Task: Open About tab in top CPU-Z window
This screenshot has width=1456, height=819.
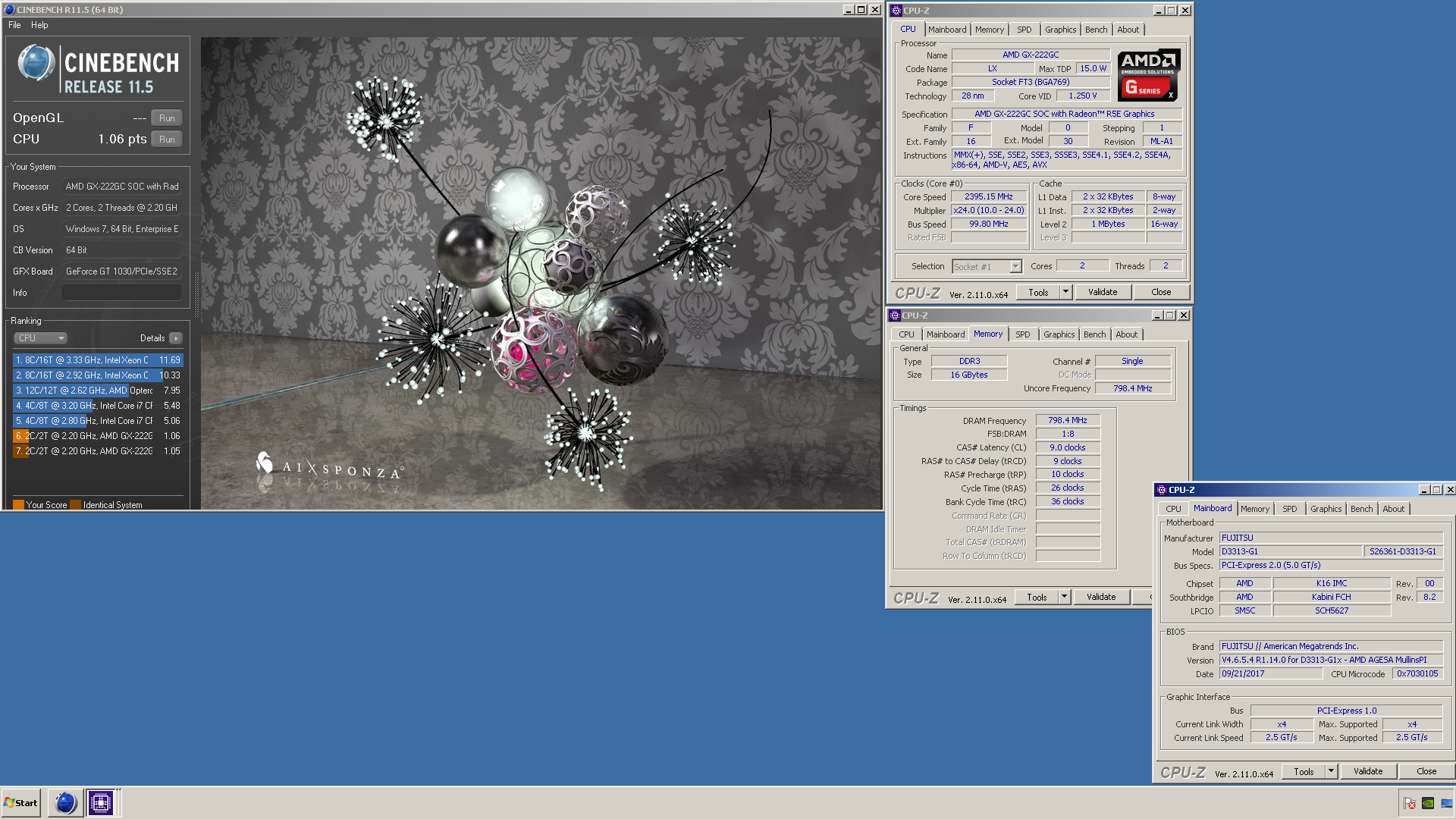Action: click(1128, 30)
